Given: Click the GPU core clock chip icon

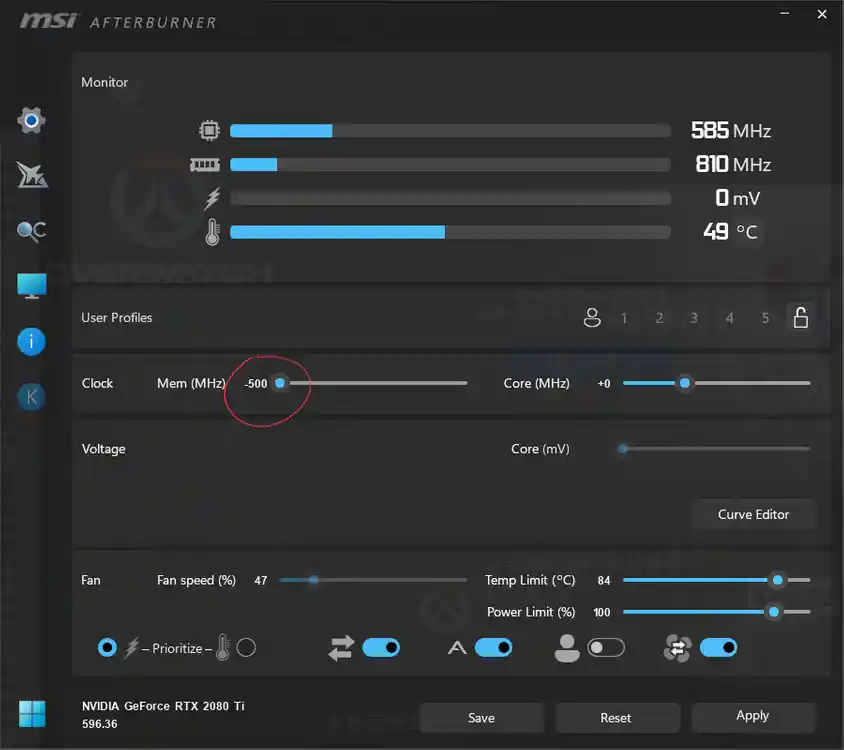Looking at the screenshot, I should (209, 130).
